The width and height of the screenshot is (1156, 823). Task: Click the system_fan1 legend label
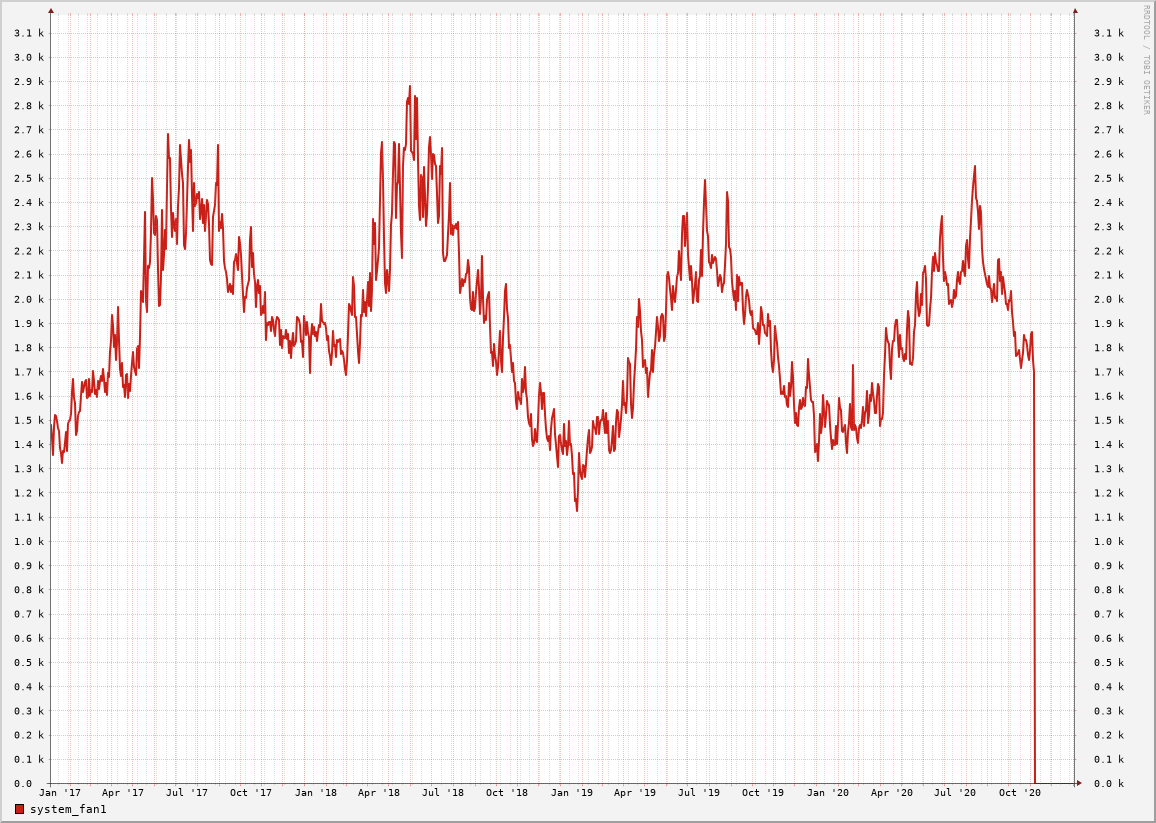coord(68,809)
